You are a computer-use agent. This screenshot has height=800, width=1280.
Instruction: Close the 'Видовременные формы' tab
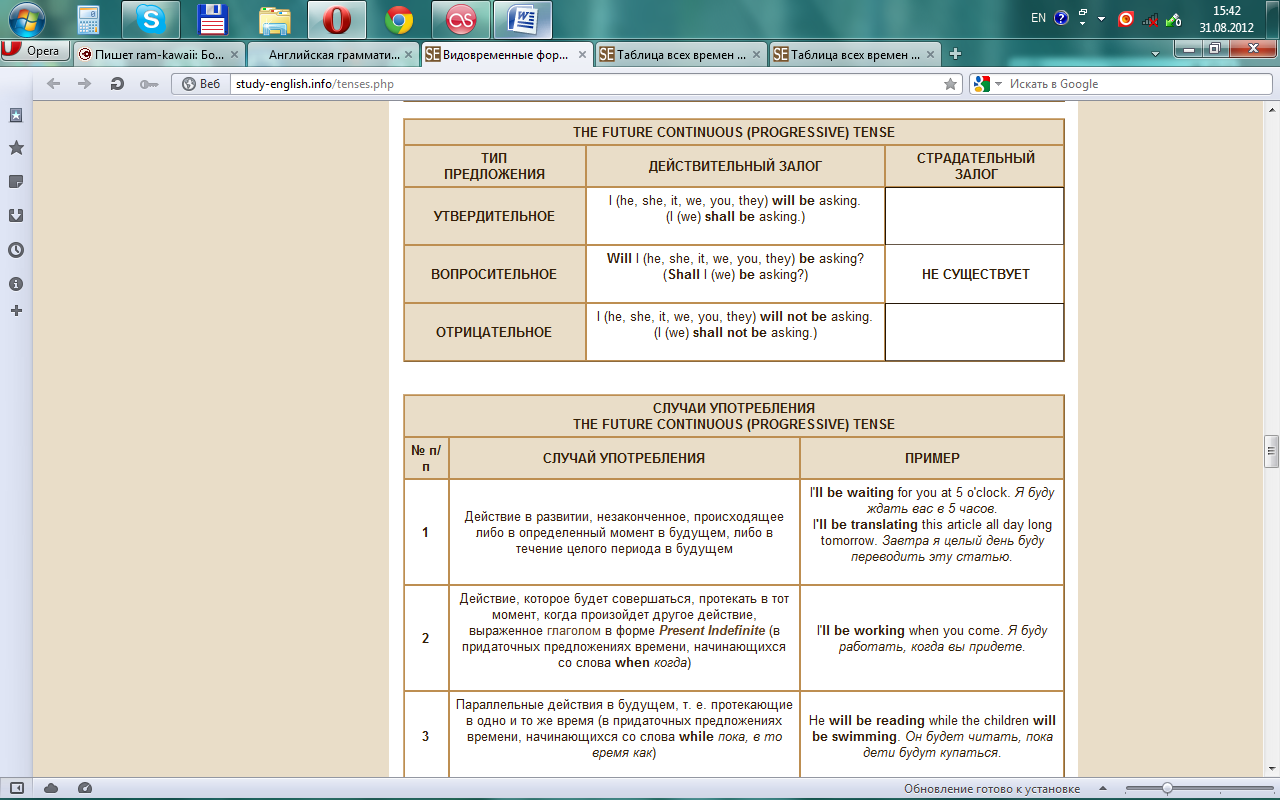point(582,55)
